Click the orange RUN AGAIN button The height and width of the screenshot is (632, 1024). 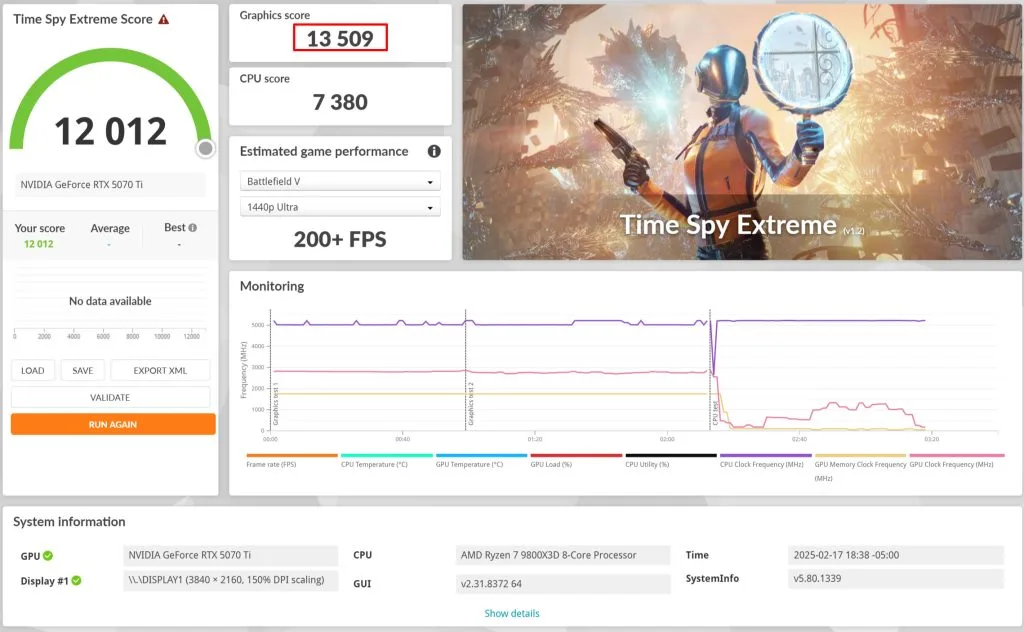pyautogui.click(x=113, y=424)
